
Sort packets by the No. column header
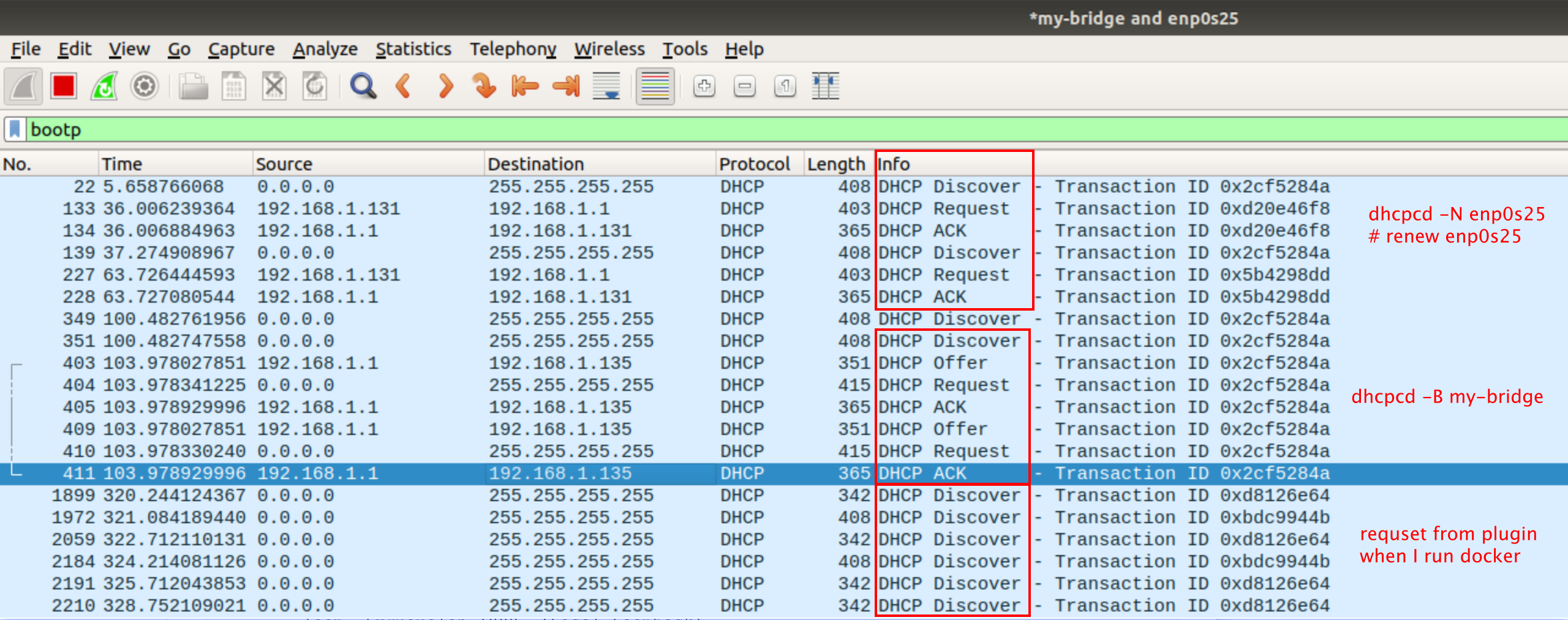pos(49,164)
